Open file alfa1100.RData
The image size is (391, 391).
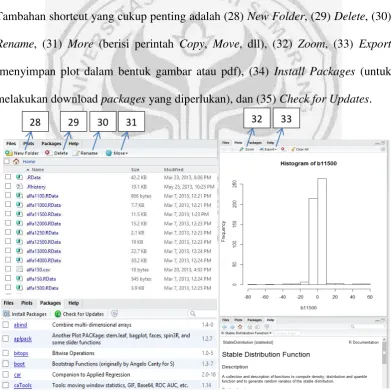(x=42, y=196)
